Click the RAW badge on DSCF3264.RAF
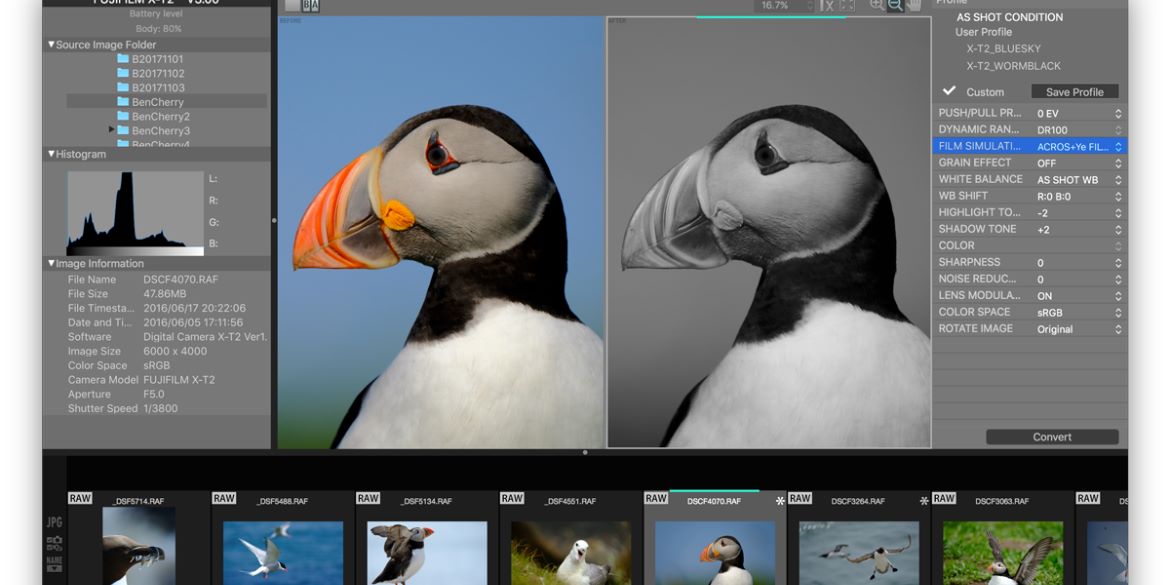The image size is (1170, 585). pyautogui.click(x=800, y=498)
